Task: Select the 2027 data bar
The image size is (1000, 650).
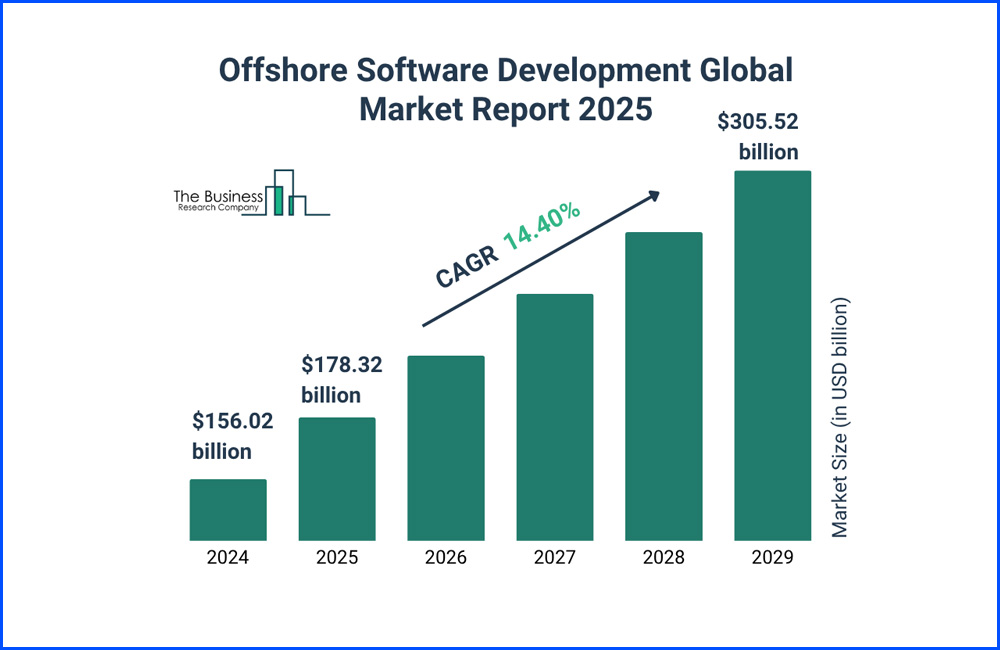Action: pyautogui.click(x=556, y=418)
